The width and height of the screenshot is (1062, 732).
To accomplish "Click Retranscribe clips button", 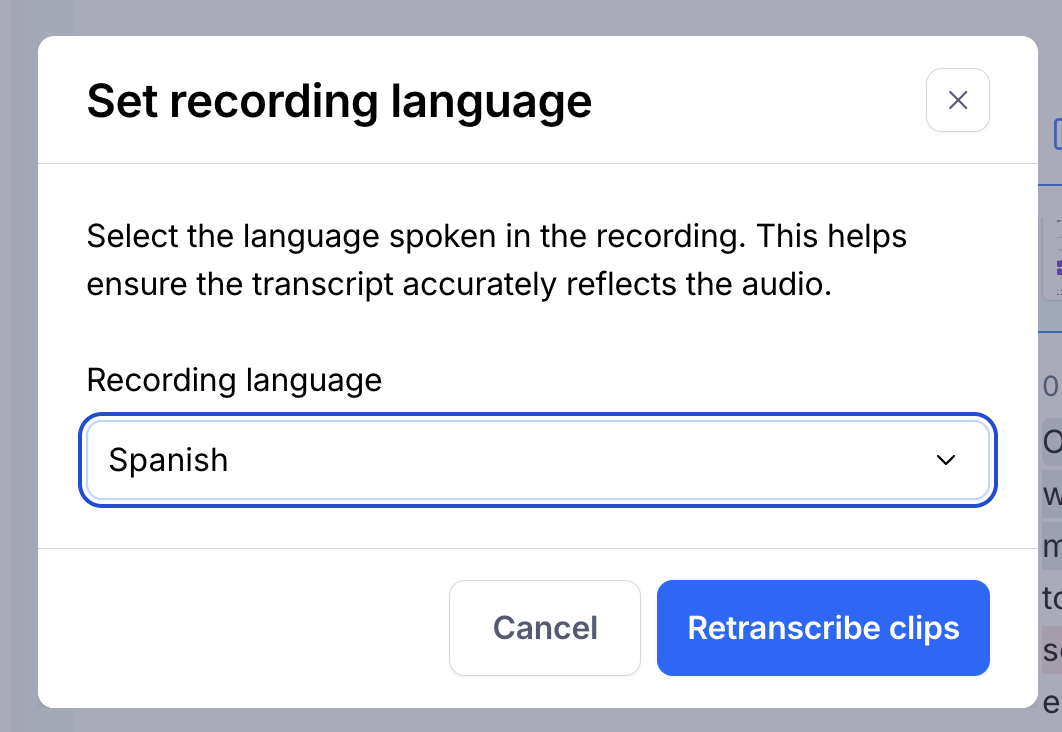I will [x=822, y=628].
